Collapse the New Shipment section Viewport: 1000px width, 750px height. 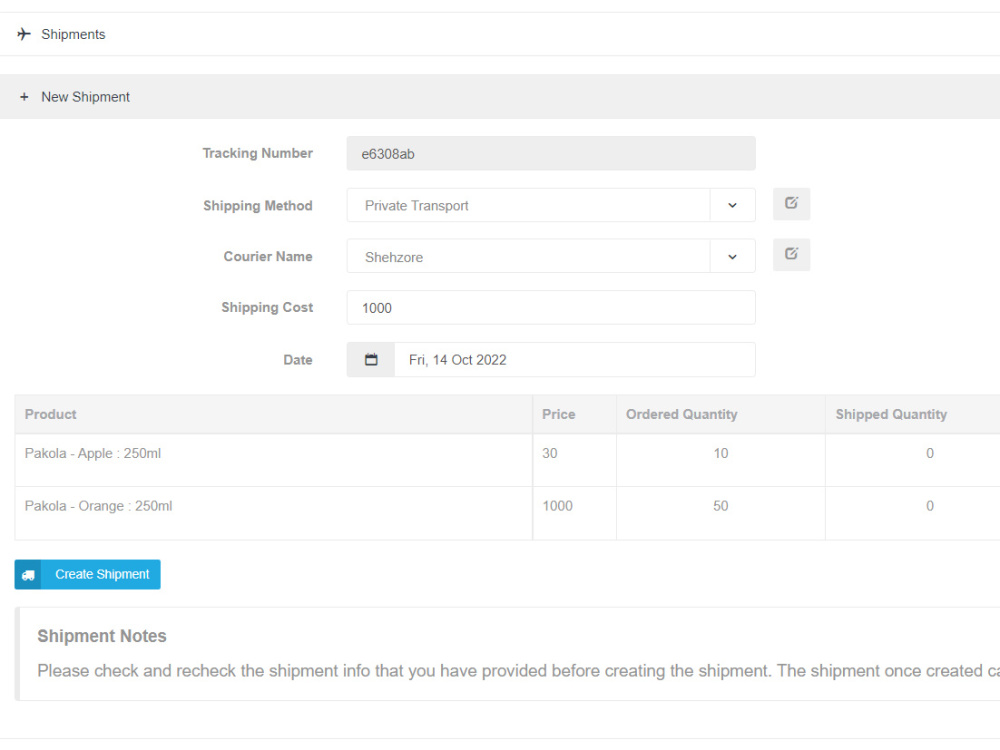(85, 96)
